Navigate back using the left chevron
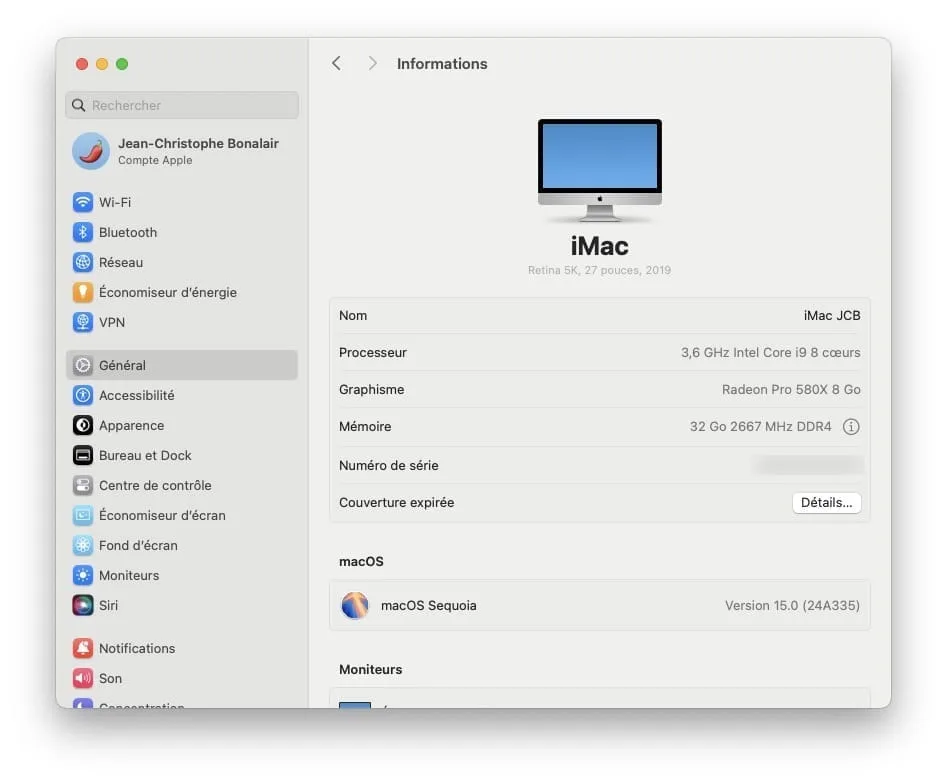This screenshot has width=947, height=782. (336, 63)
